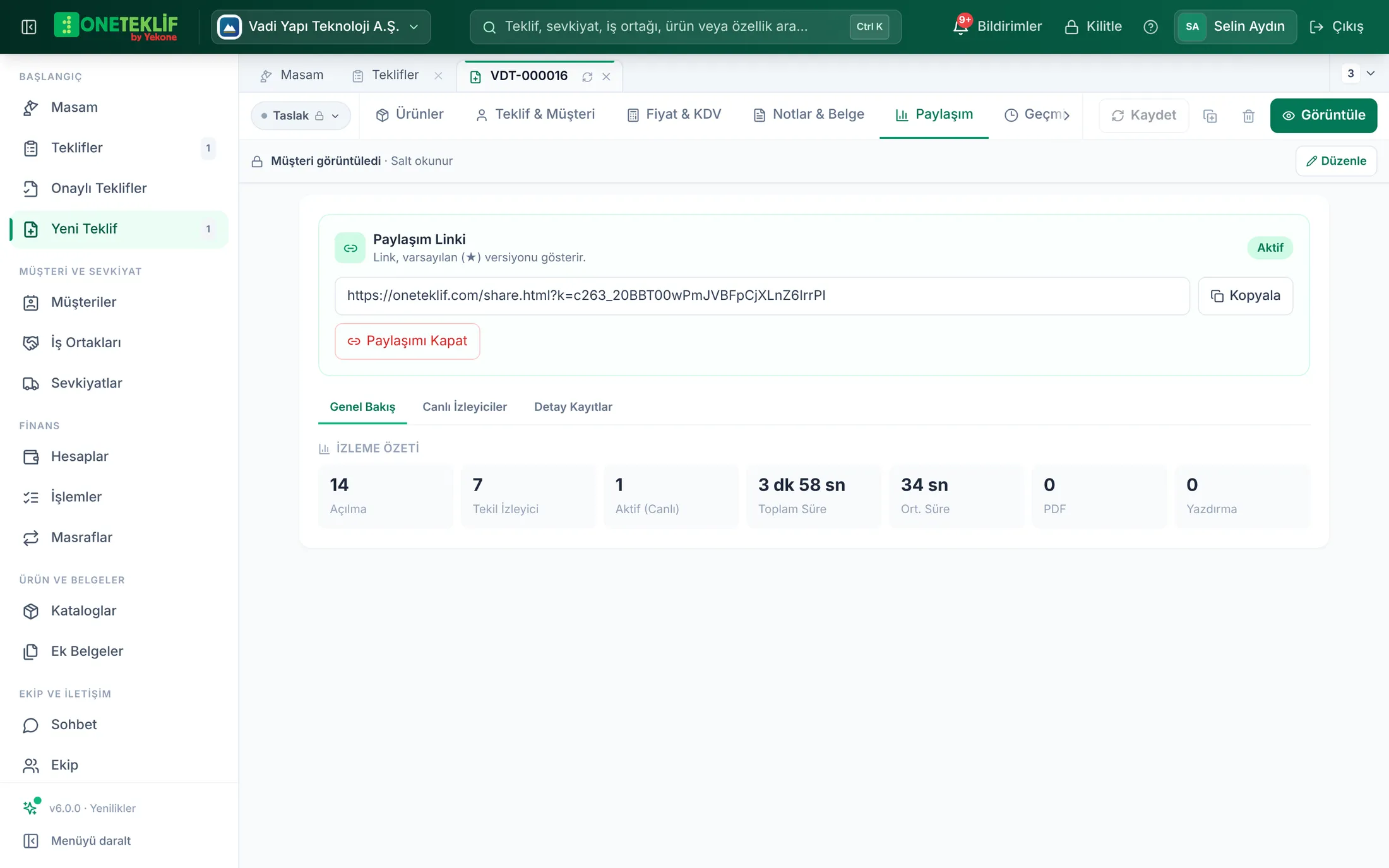Click the share link URL field

[762, 296]
